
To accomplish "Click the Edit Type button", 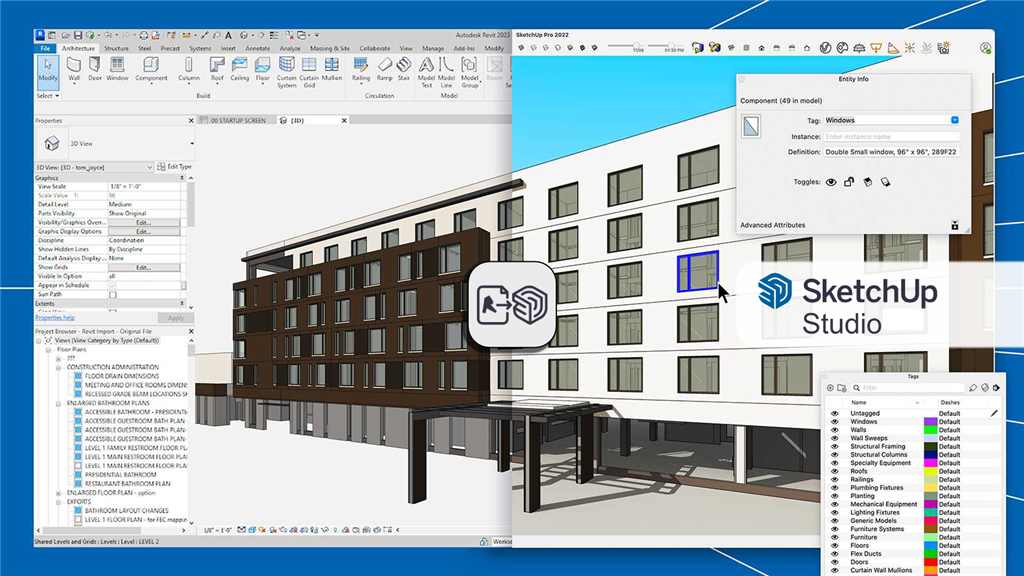I will (174, 167).
